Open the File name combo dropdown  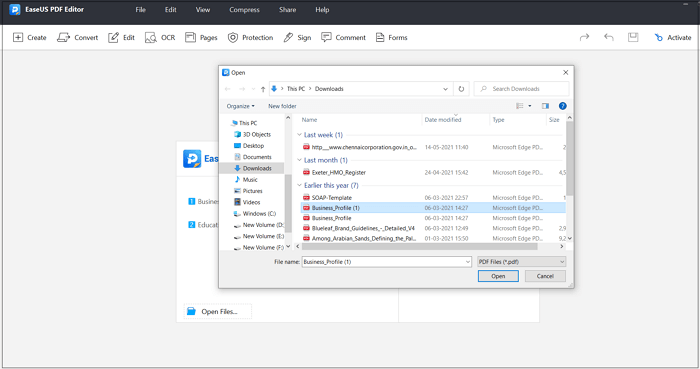pos(467,262)
